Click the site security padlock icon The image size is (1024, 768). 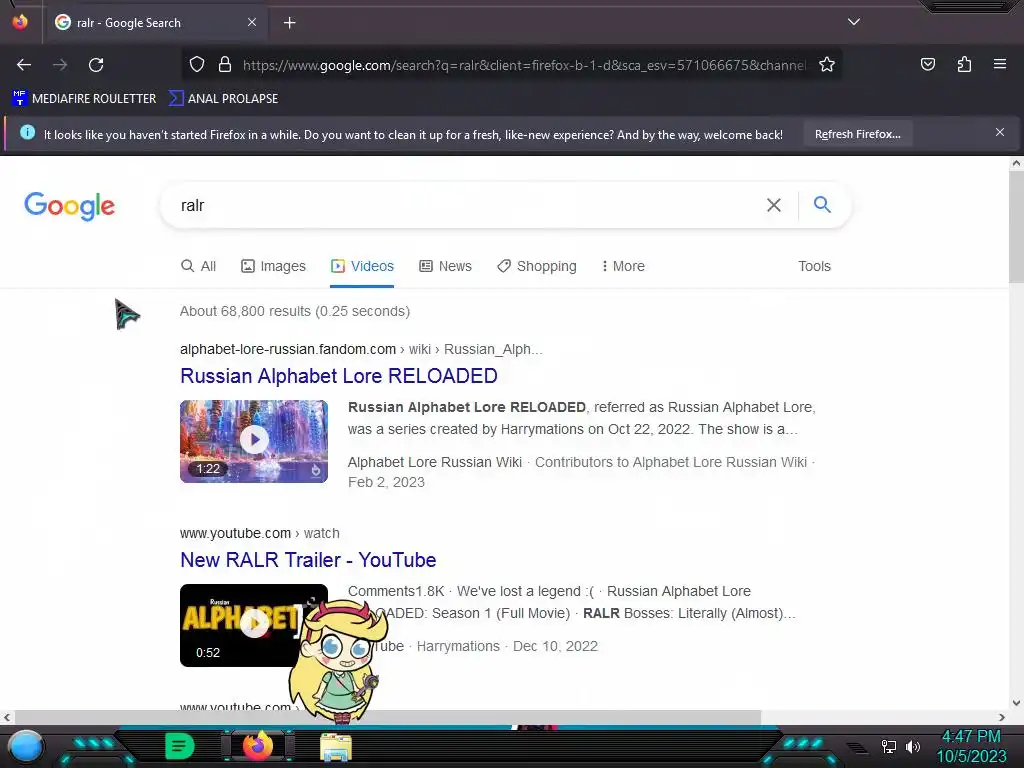(225, 65)
